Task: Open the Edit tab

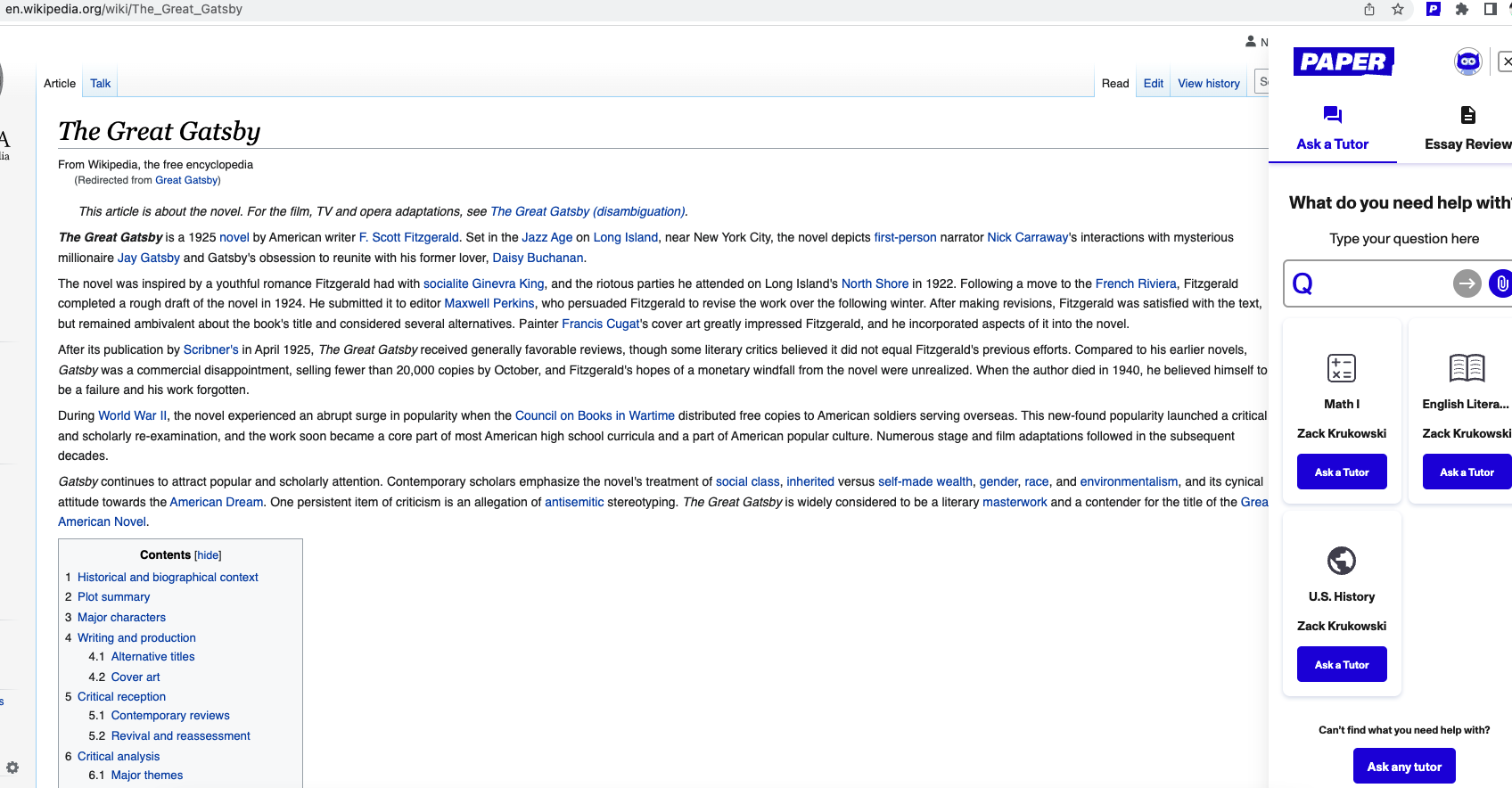Action: [x=1154, y=83]
